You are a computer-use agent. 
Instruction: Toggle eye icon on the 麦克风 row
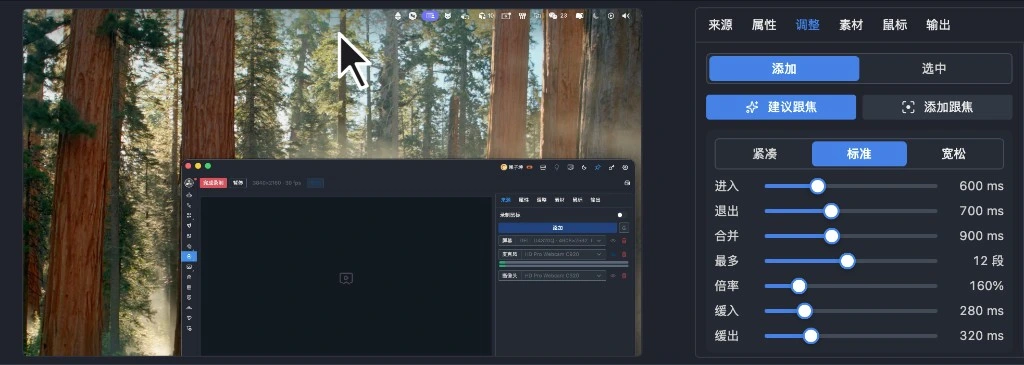(613, 254)
